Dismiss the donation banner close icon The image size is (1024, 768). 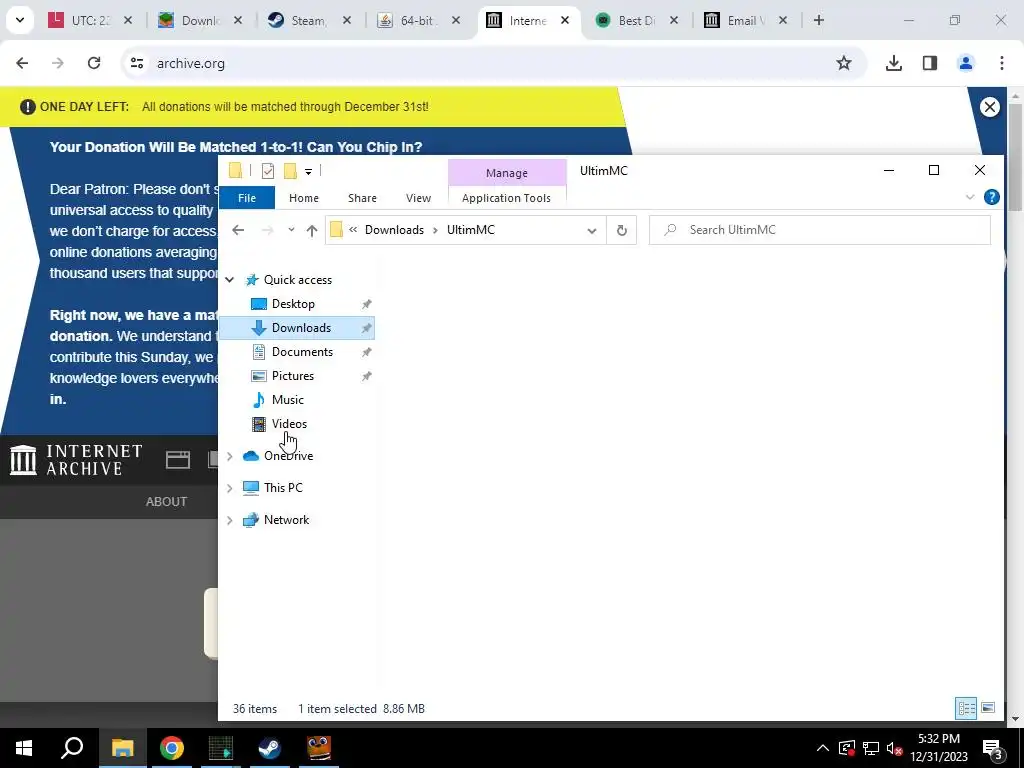coord(989,107)
